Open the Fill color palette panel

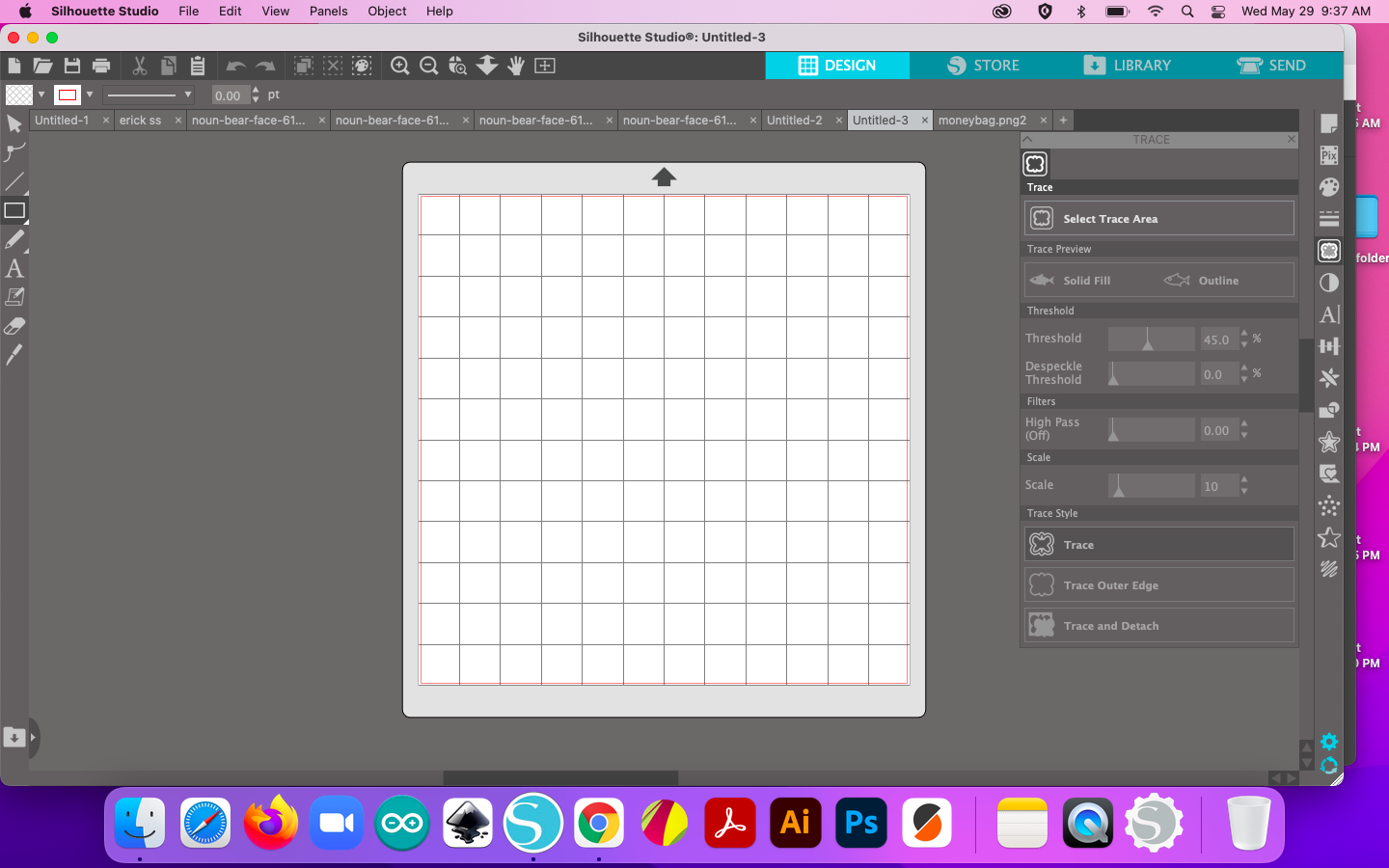pos(1329,187)
